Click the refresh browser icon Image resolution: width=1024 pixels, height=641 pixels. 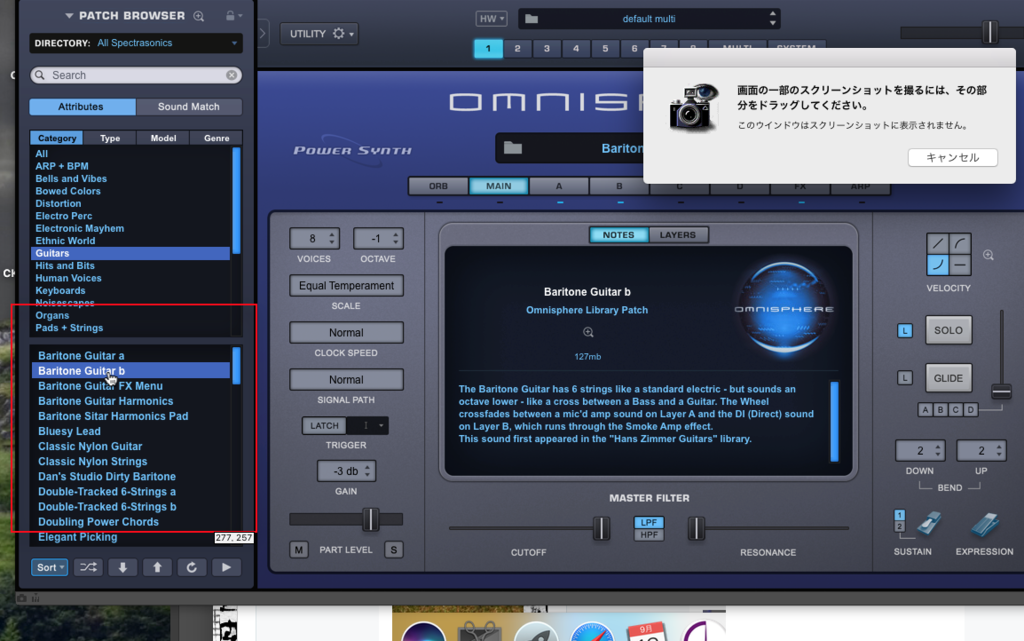[191, 567]
